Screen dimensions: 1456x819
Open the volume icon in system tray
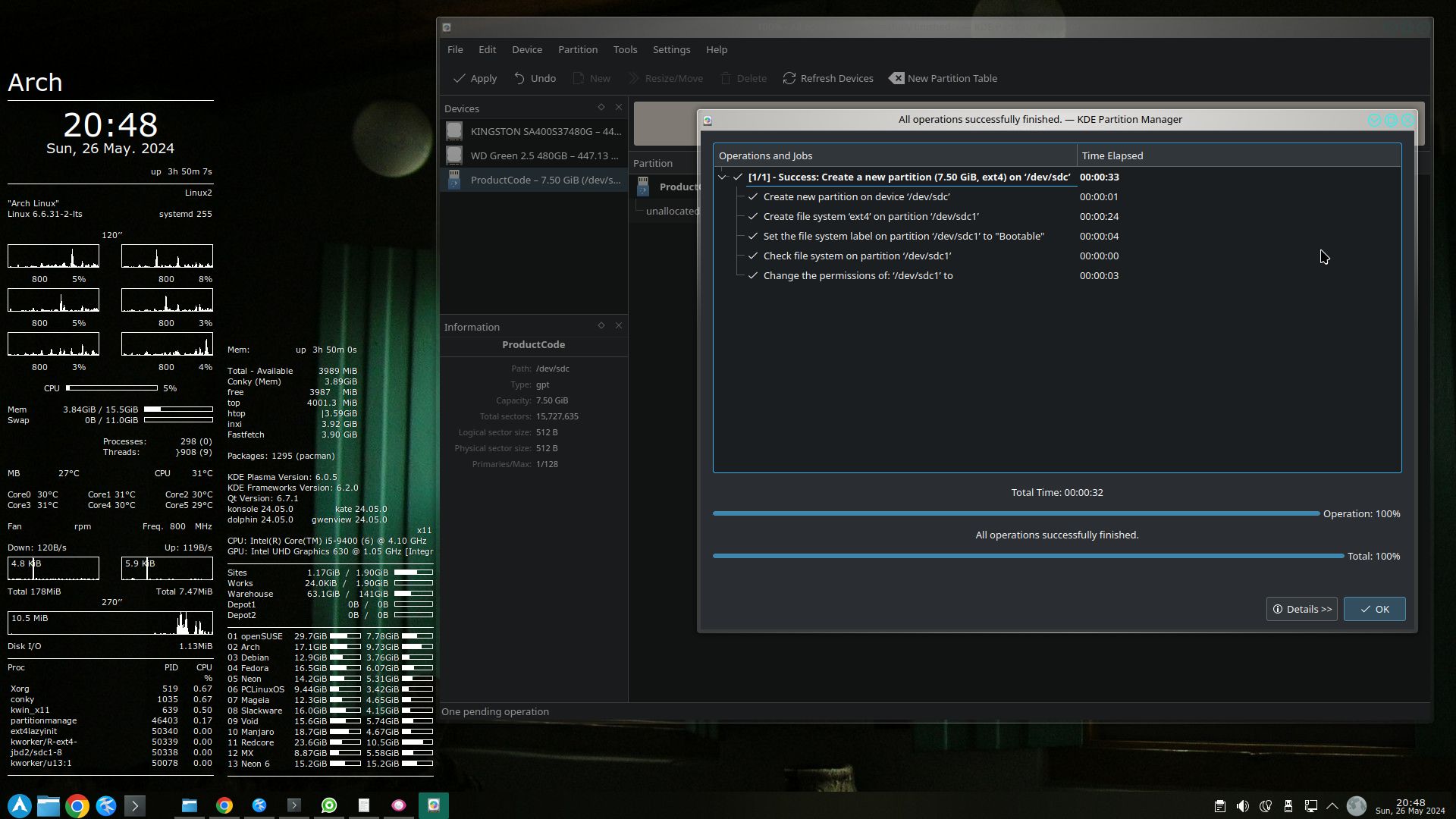1243,806
